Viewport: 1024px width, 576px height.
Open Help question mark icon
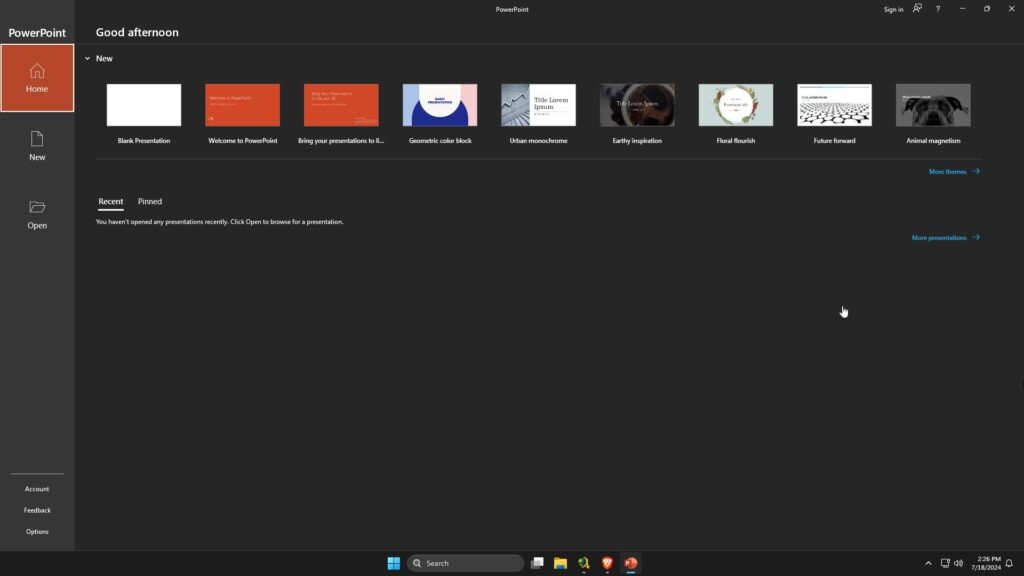pyautogui.click(x=938, y=9)
